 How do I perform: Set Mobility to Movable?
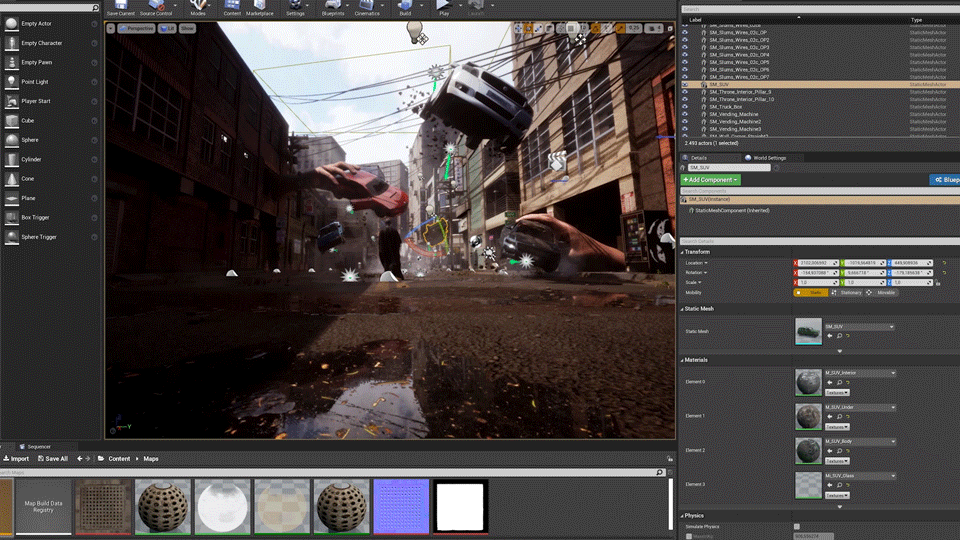(x=886, y=292)
